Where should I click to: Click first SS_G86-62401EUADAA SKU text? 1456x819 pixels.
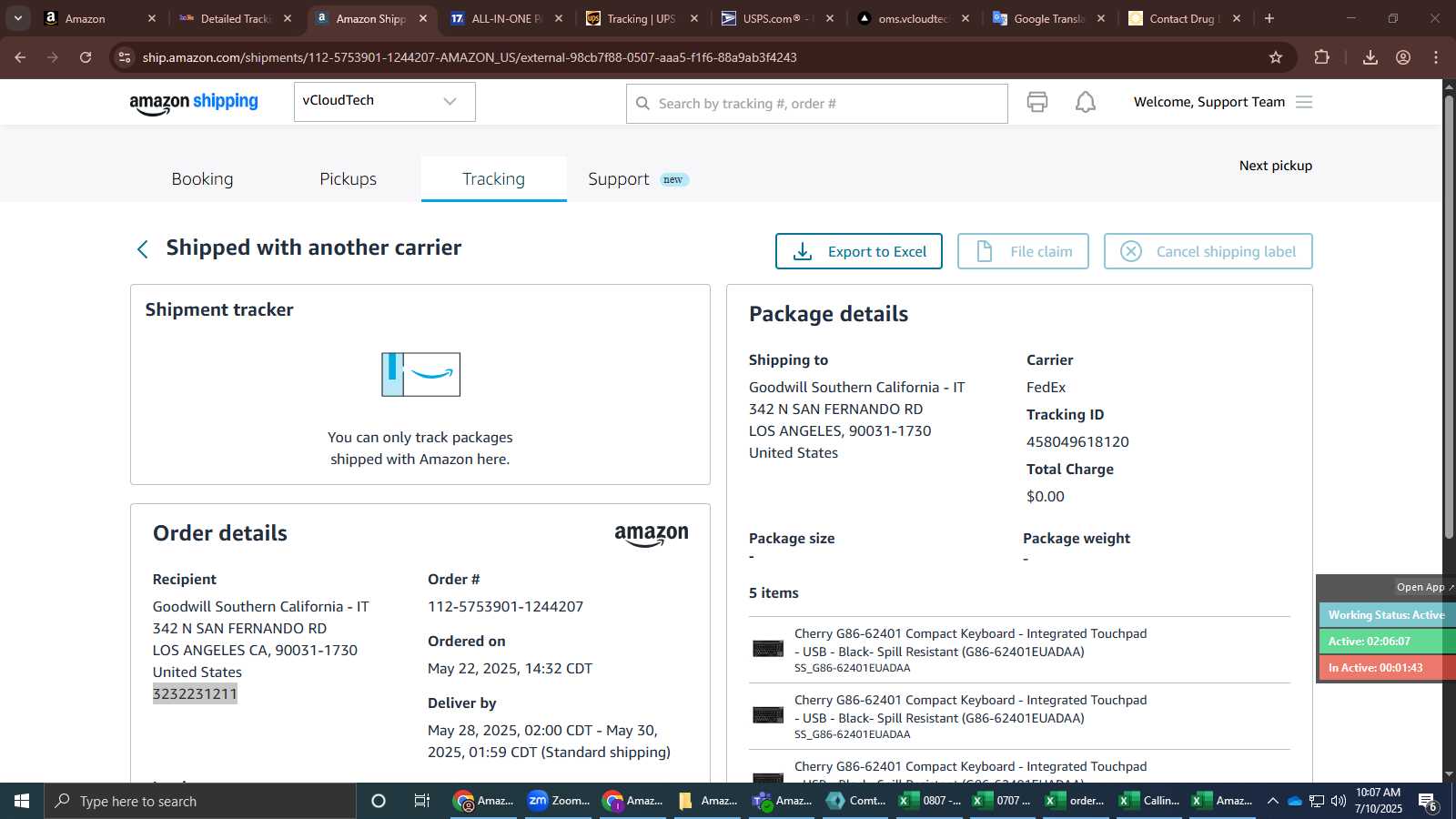[x=852, y=668]
